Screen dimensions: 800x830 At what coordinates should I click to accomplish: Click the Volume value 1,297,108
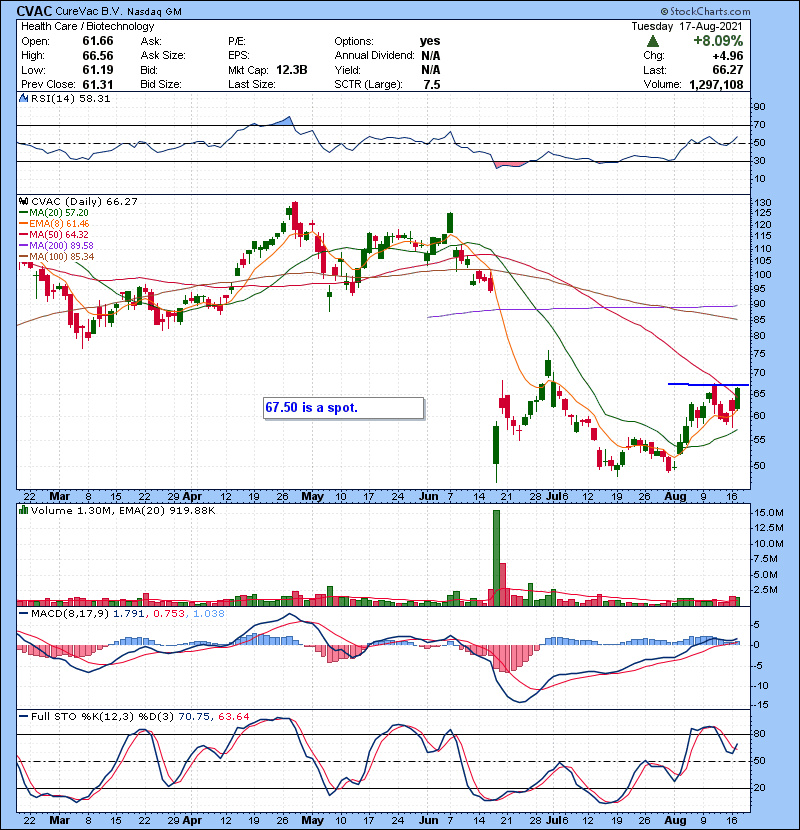716,84
